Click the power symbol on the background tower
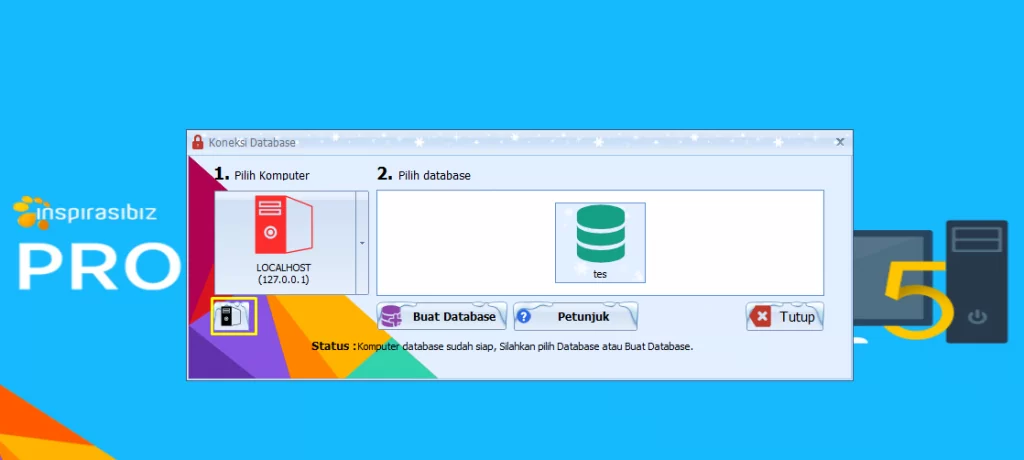 (977, 318)
